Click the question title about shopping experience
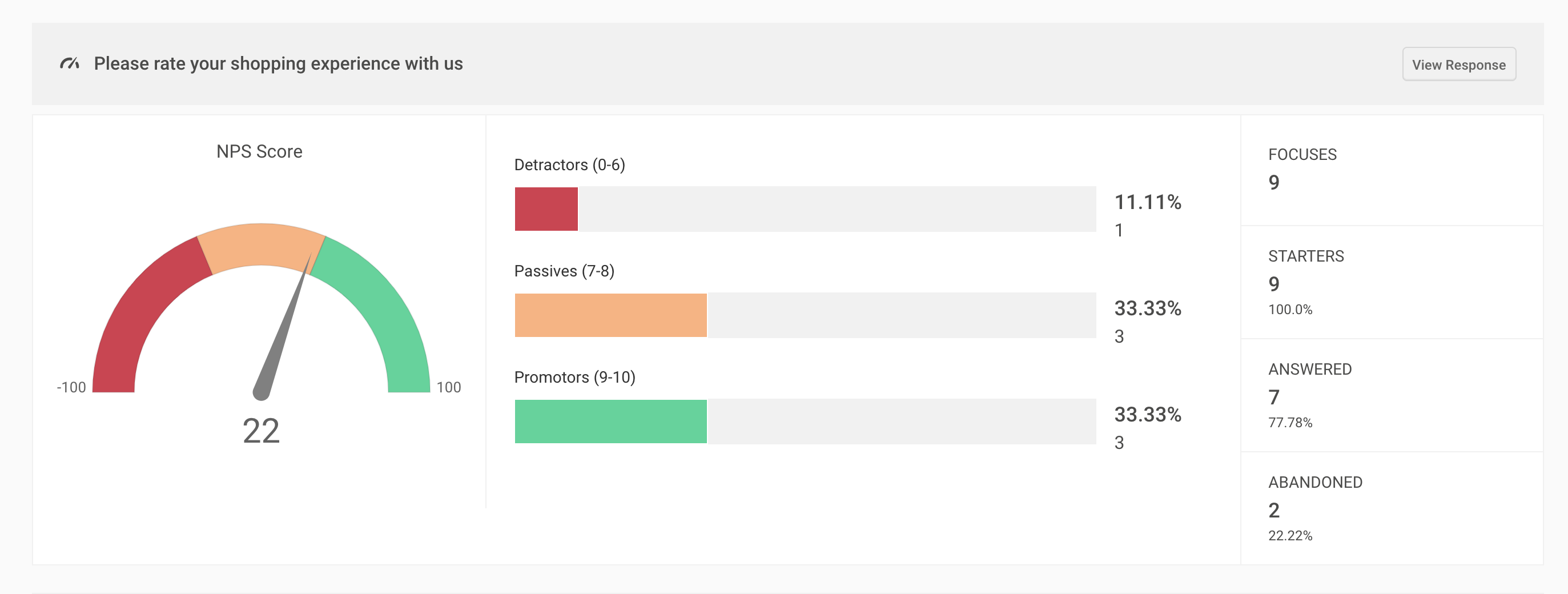 [x=278, y=63]
